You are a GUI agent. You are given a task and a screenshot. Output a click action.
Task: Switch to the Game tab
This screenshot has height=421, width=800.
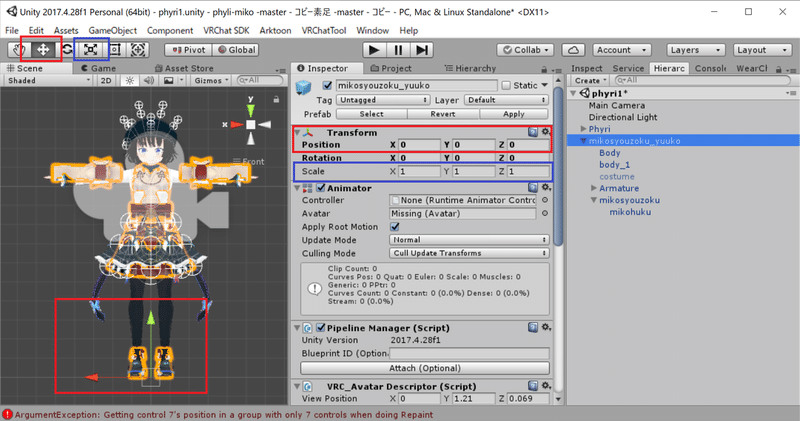[x=98, y=68]
